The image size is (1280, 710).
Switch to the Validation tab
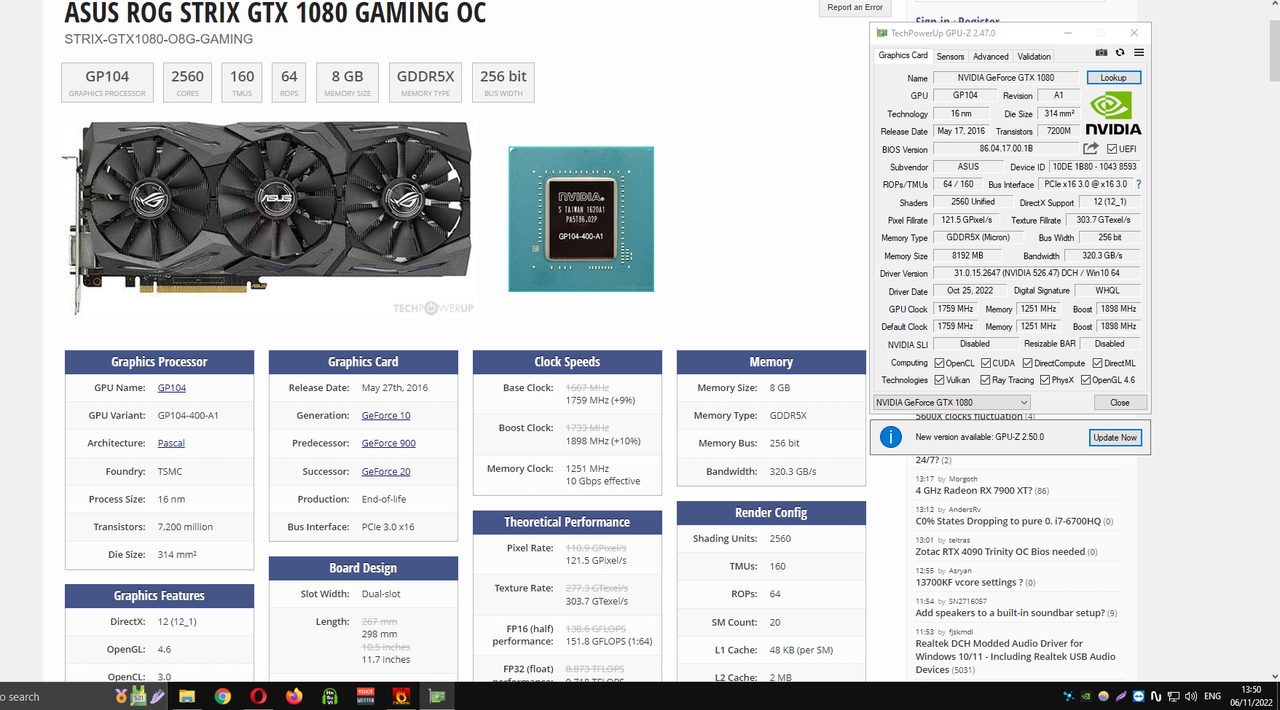1034,57
